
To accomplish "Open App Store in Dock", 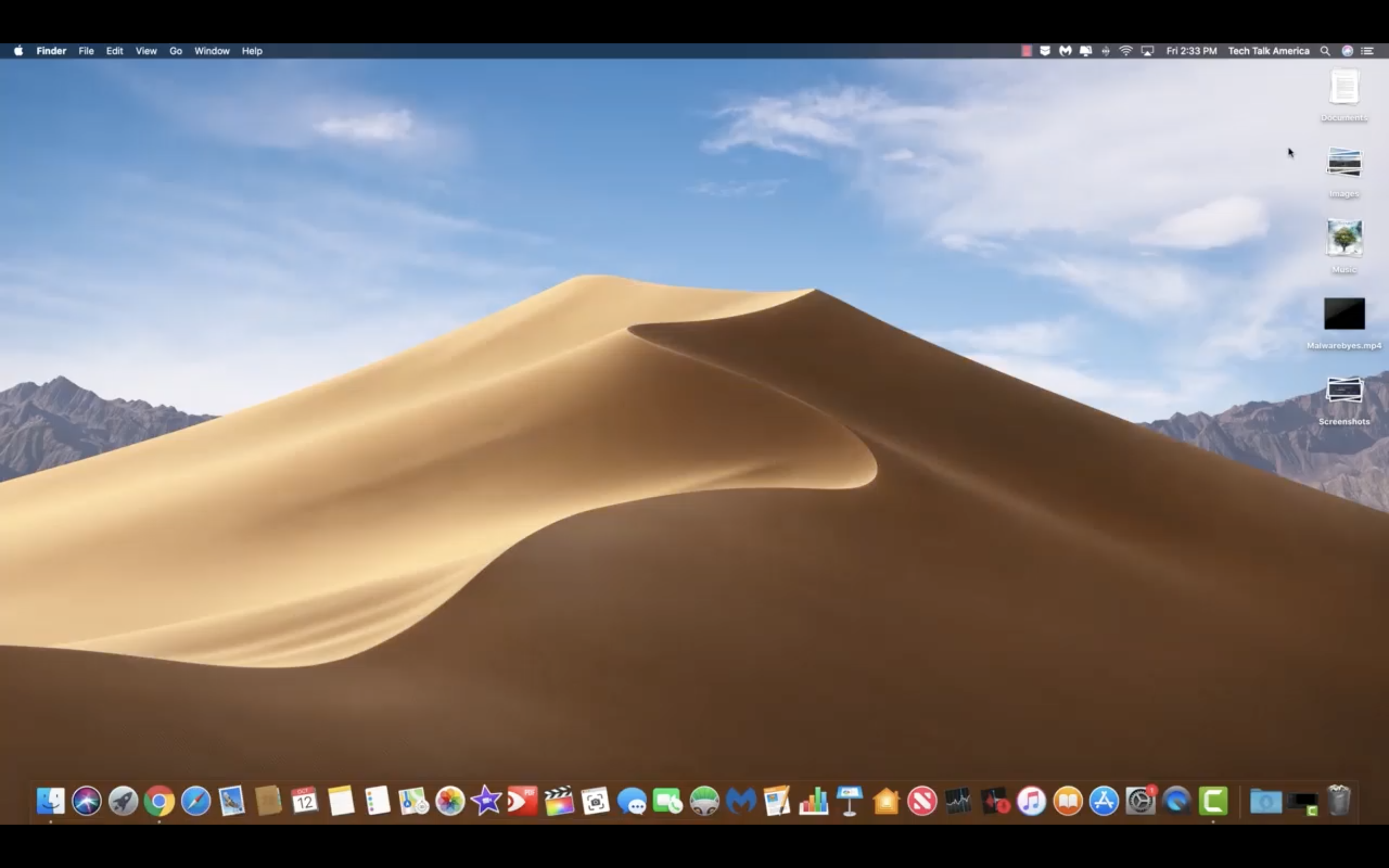I will [1104, 801].
